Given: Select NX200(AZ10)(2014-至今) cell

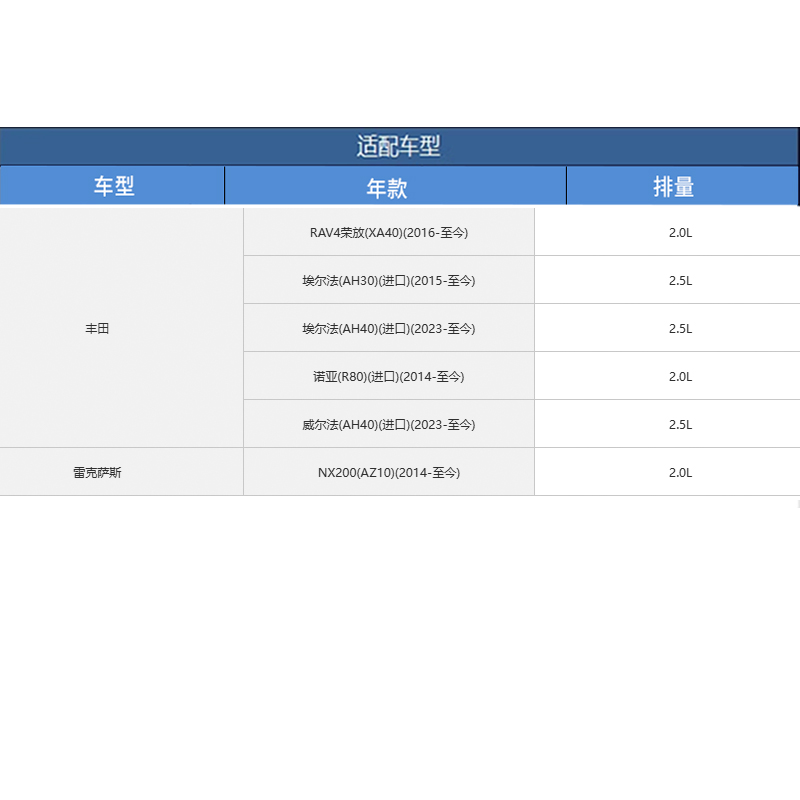Looking at the screenshot, I should [389, 472].
